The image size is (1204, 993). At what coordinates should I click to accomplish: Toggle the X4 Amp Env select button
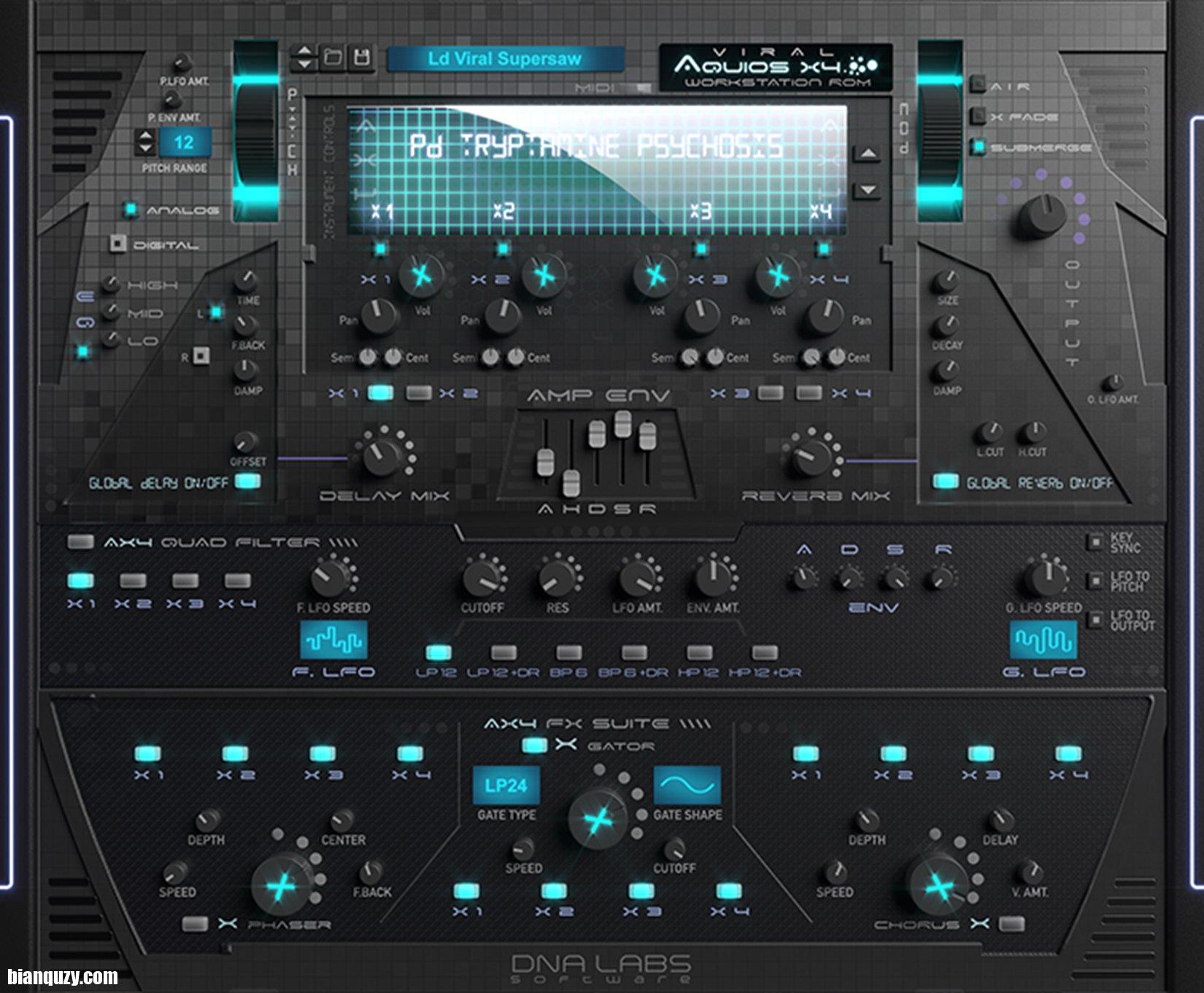click(x=809, y=393)
